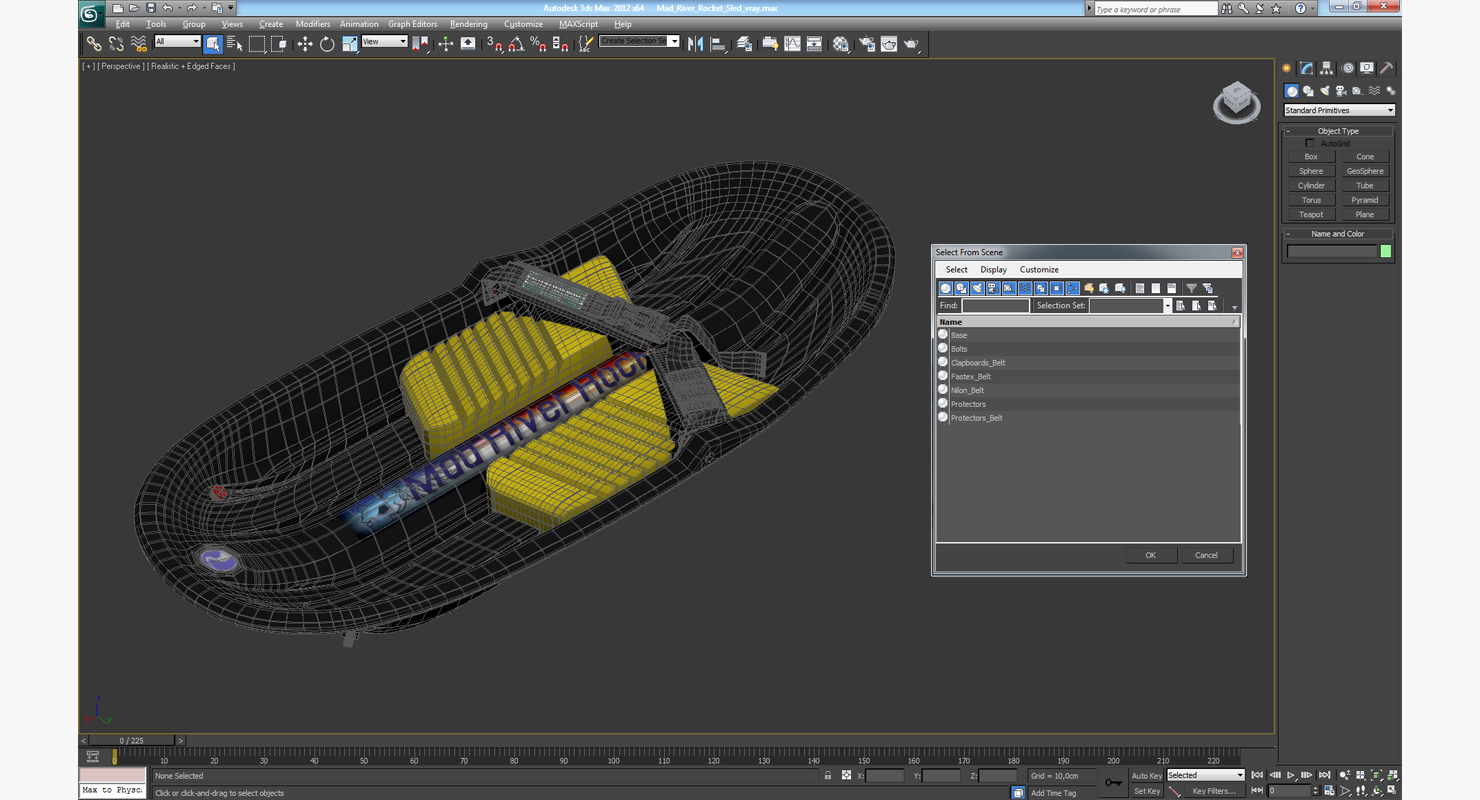Choose the Select and Move tool
Image resolution: width=1480 pixels, height=800 pixels.
click(x=305, y=44)
